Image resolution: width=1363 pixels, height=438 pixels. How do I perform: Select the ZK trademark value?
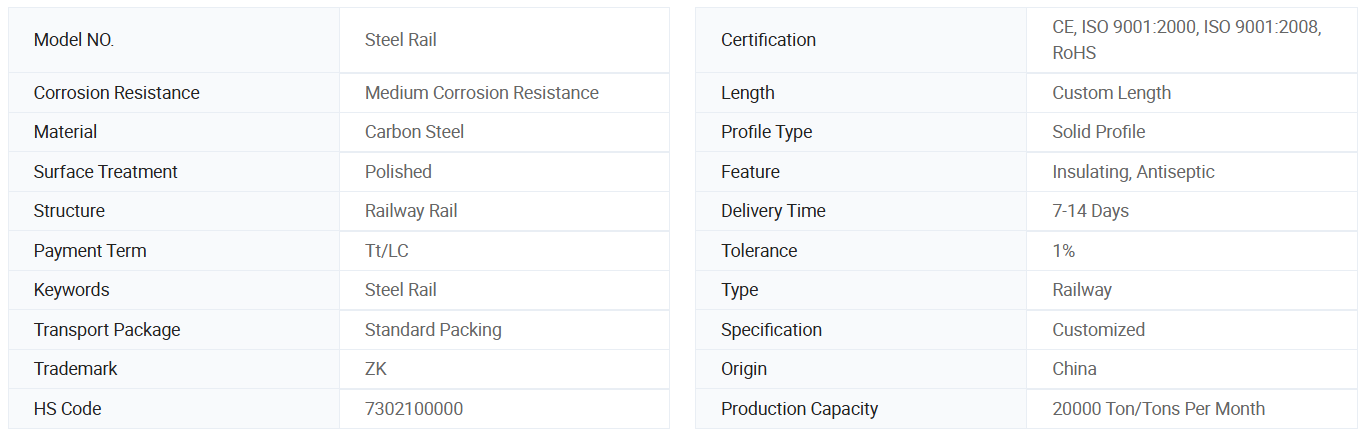pyautogui.click(x=375, y=369)
